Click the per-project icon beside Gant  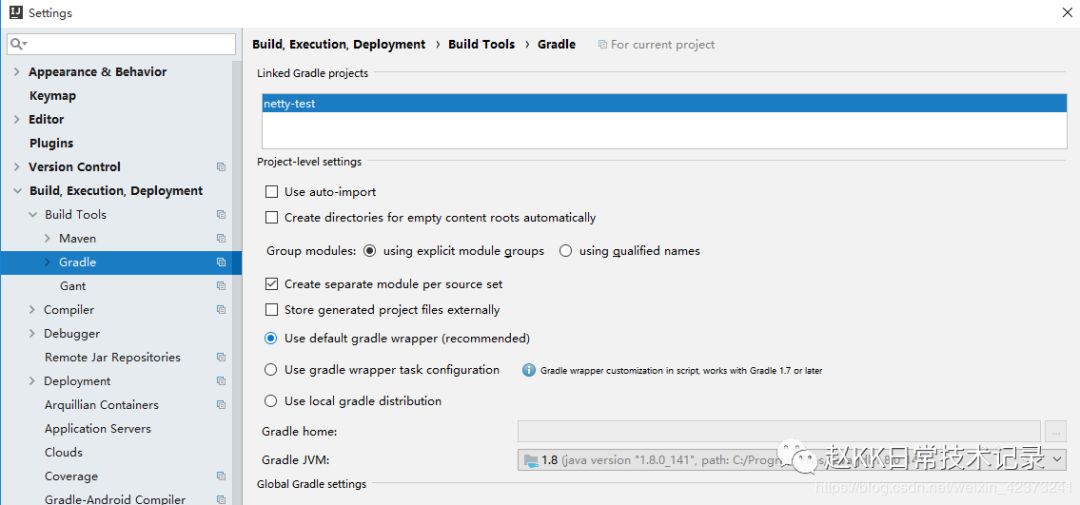coord(221,286)
